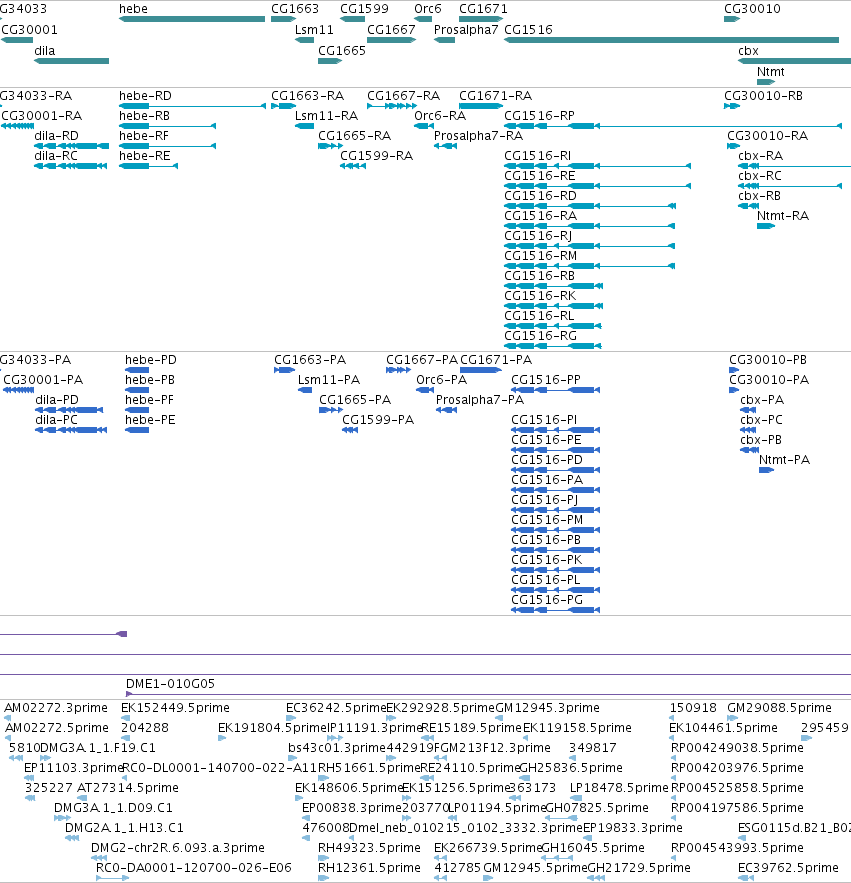Select the CG1516-RI transcript label
The height and width of the screenshot is (883, 851).
click(x=537, y=156)
